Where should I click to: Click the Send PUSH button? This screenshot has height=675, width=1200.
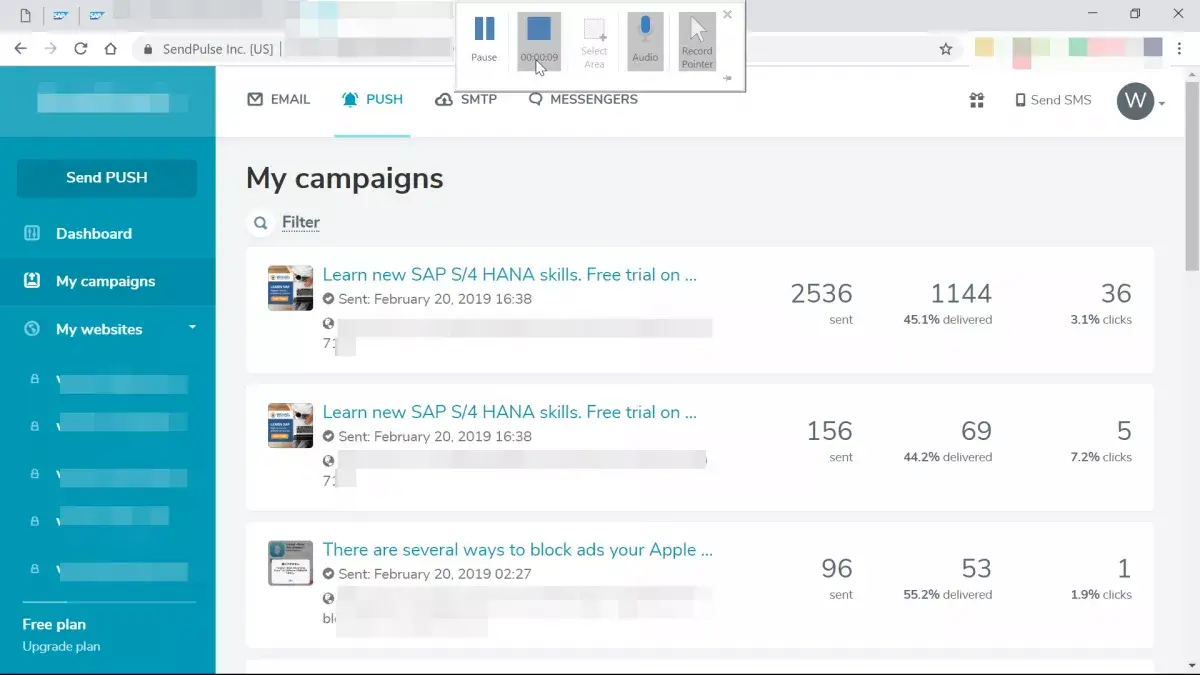pos(107,177)
